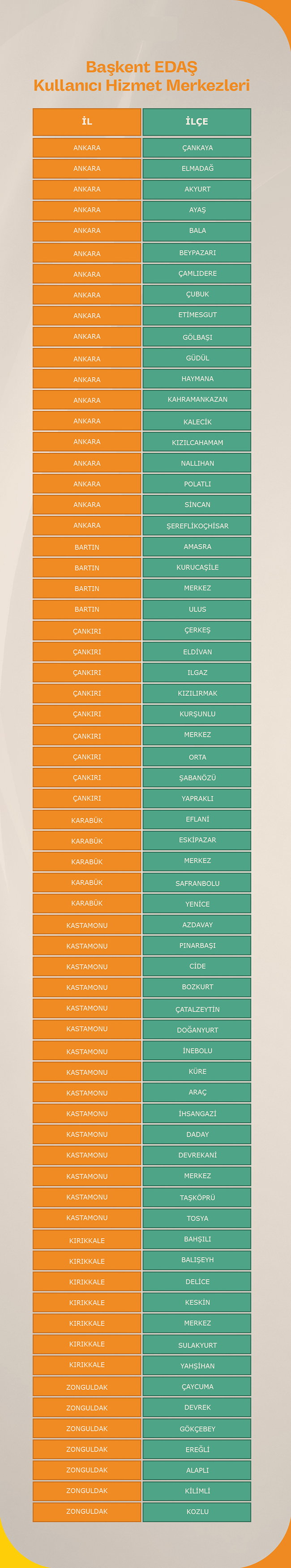Select the ÇATALZEYTİN district cell

(197, 1009)
